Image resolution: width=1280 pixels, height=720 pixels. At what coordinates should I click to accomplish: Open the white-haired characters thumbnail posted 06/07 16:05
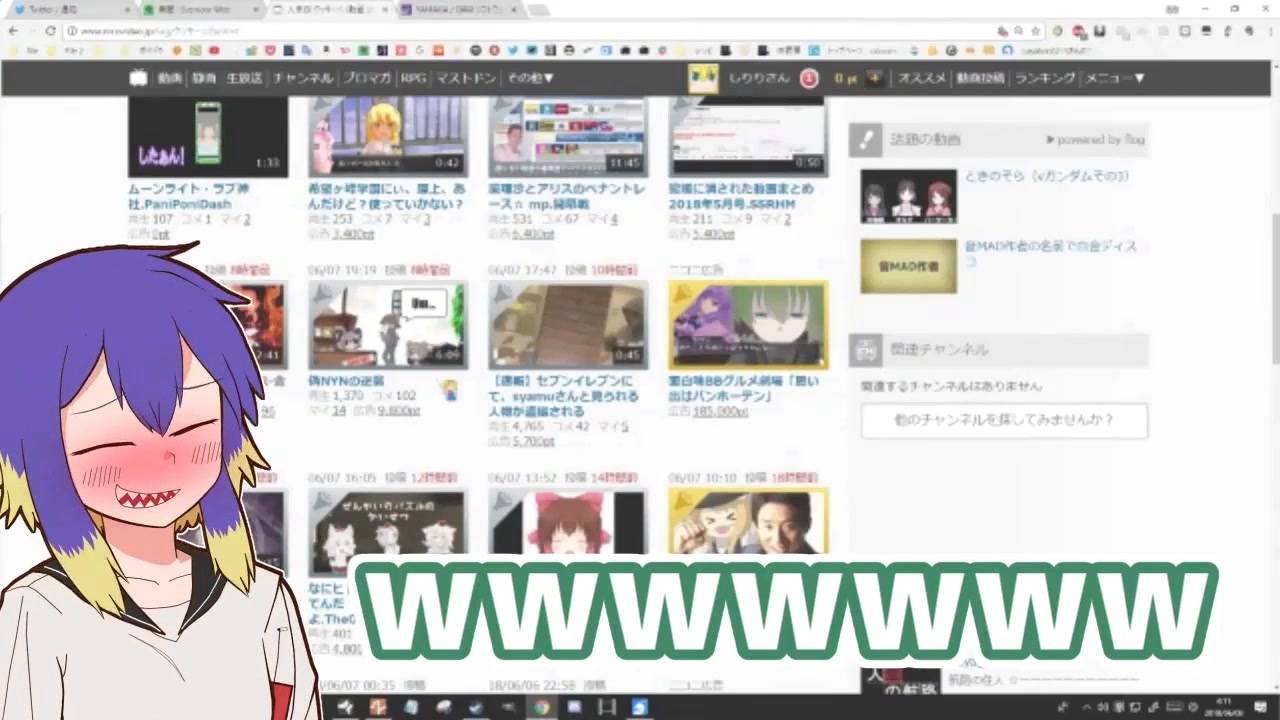coord(388,532)
